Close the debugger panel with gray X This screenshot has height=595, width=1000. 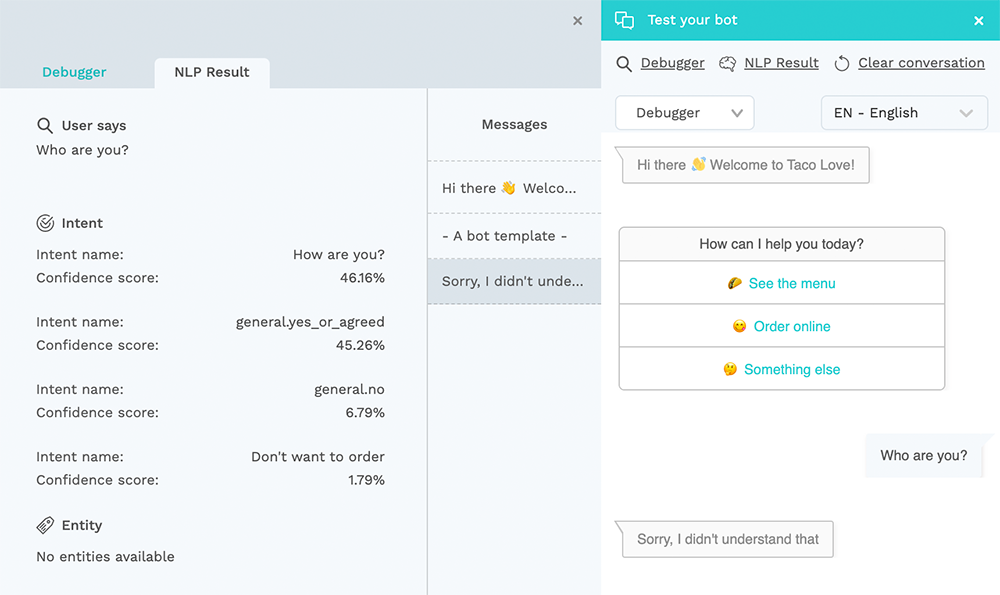coord(577,20)
